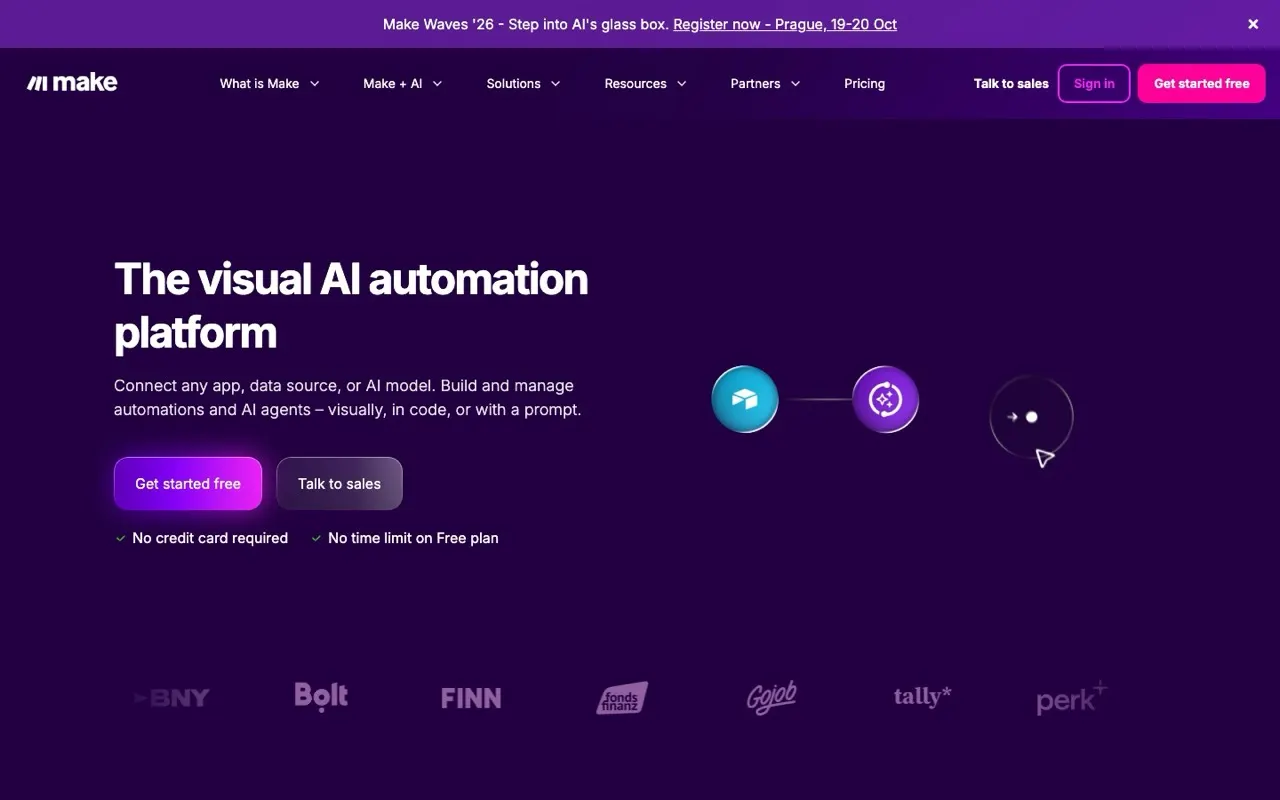Click the Bolt customer logo
The width and height of the screenshot is (1280, 800).
point(321,696)
